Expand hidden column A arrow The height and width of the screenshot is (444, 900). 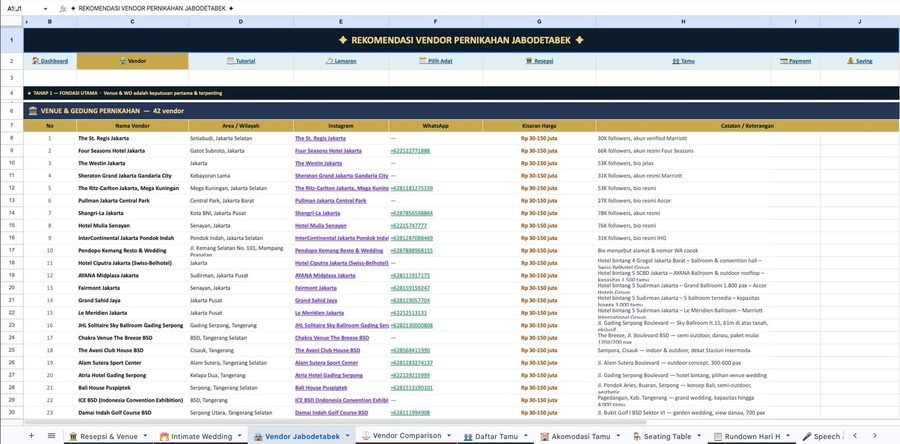pos(27,22)
